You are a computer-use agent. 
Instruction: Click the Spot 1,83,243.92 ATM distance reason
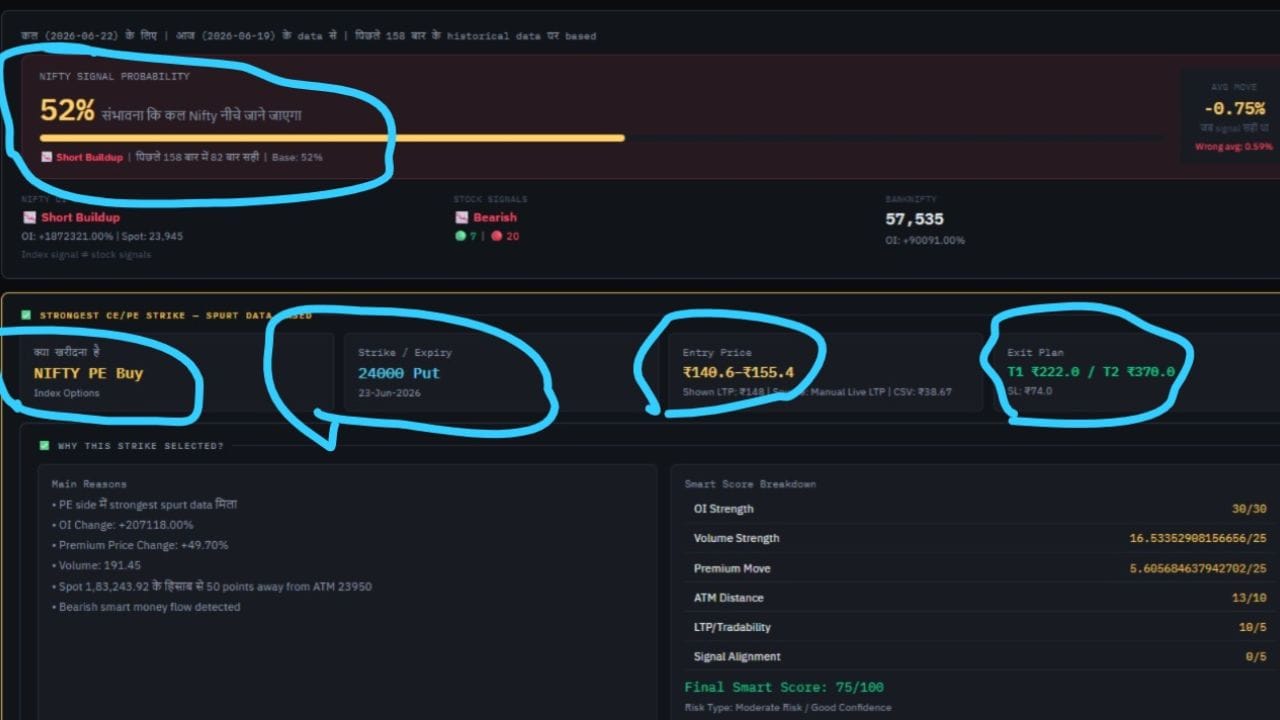[211, 586]
